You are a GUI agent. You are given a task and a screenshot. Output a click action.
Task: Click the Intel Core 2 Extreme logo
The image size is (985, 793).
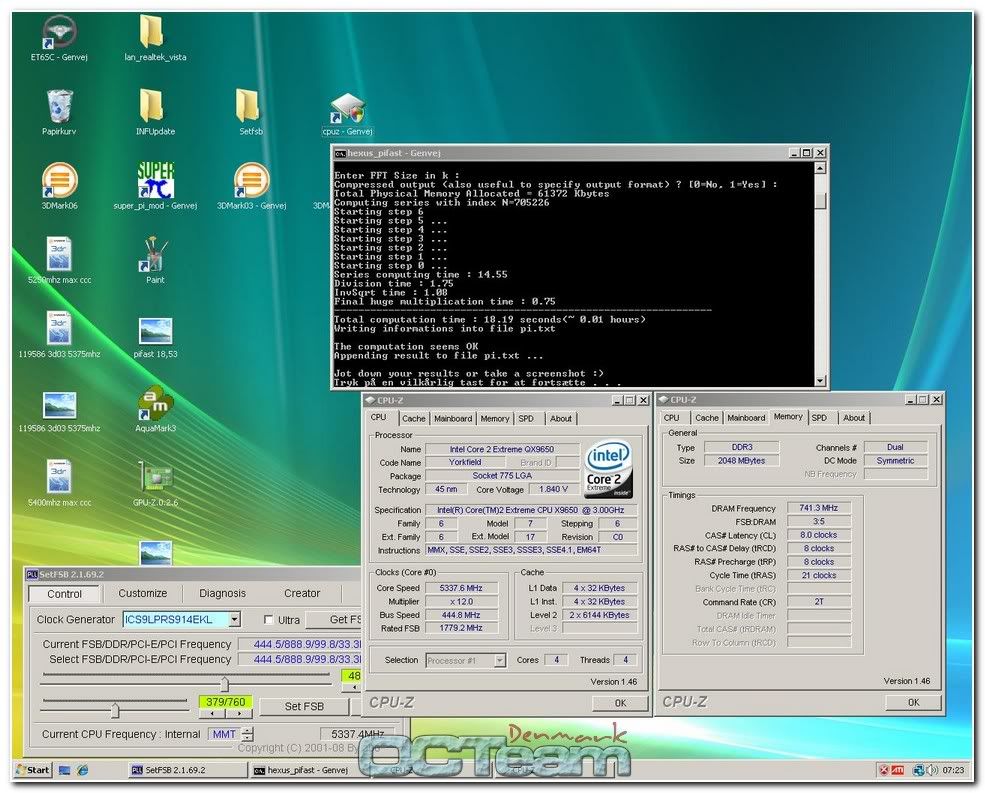(608, 470)
